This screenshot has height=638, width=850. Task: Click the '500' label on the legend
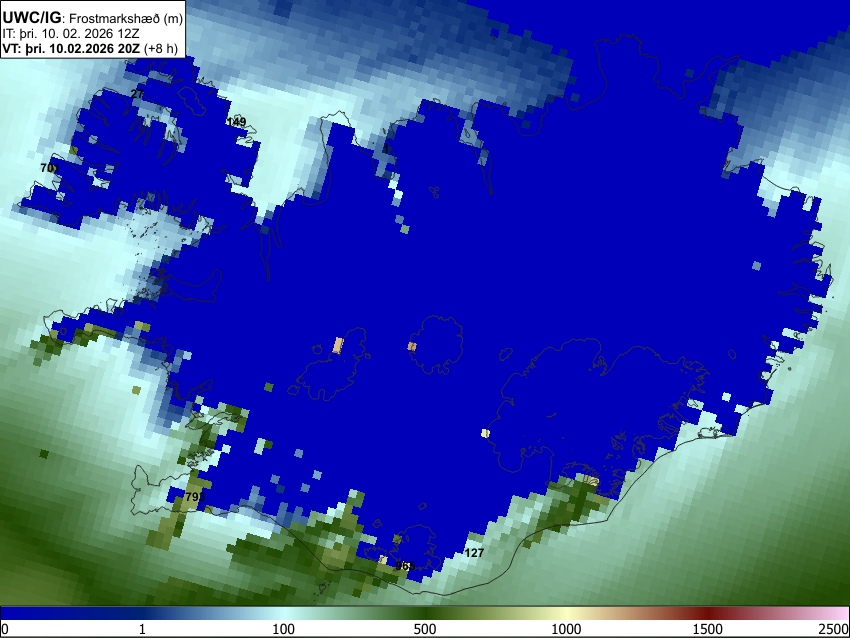point(425,629)
